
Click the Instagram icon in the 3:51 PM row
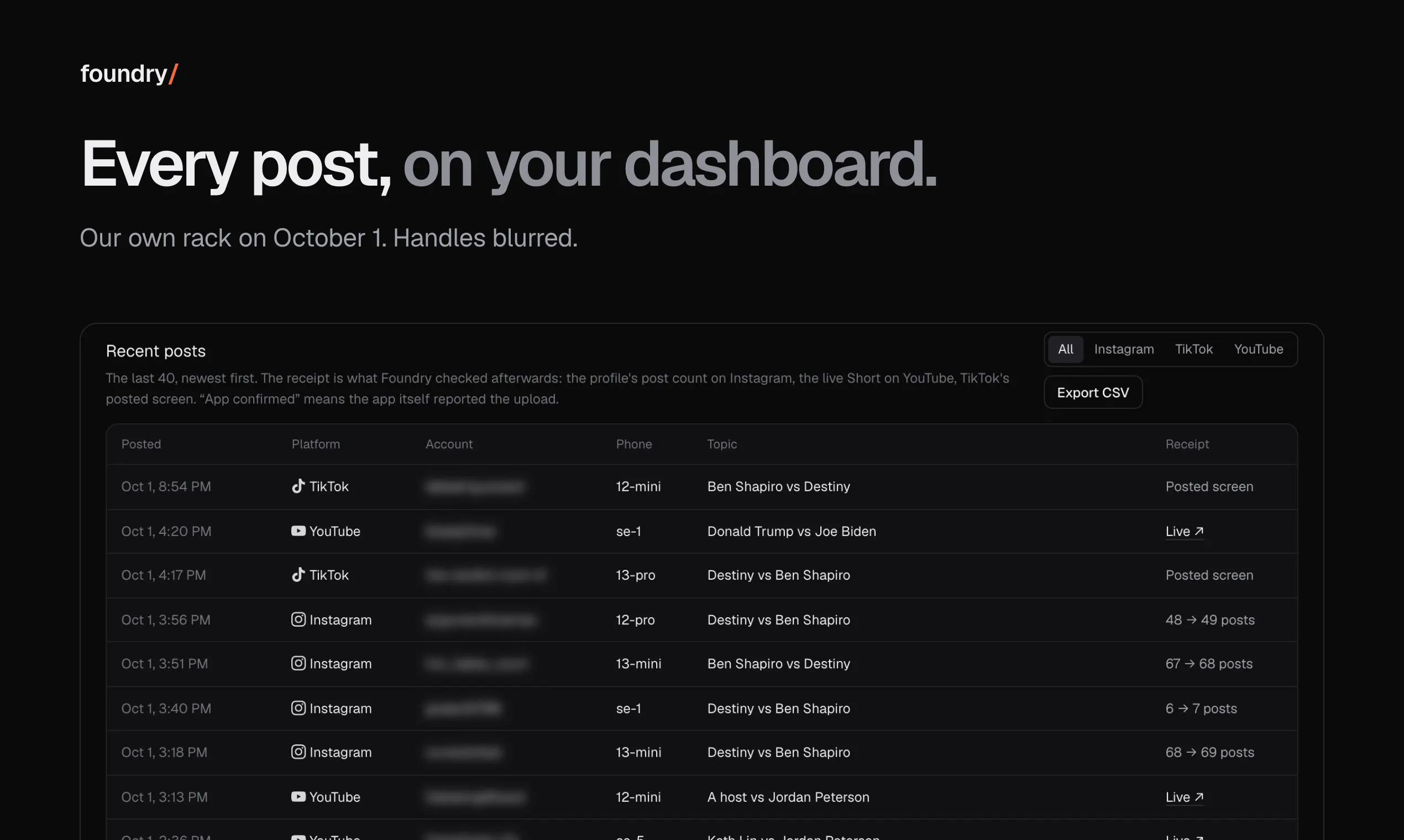tap(298, 663)
